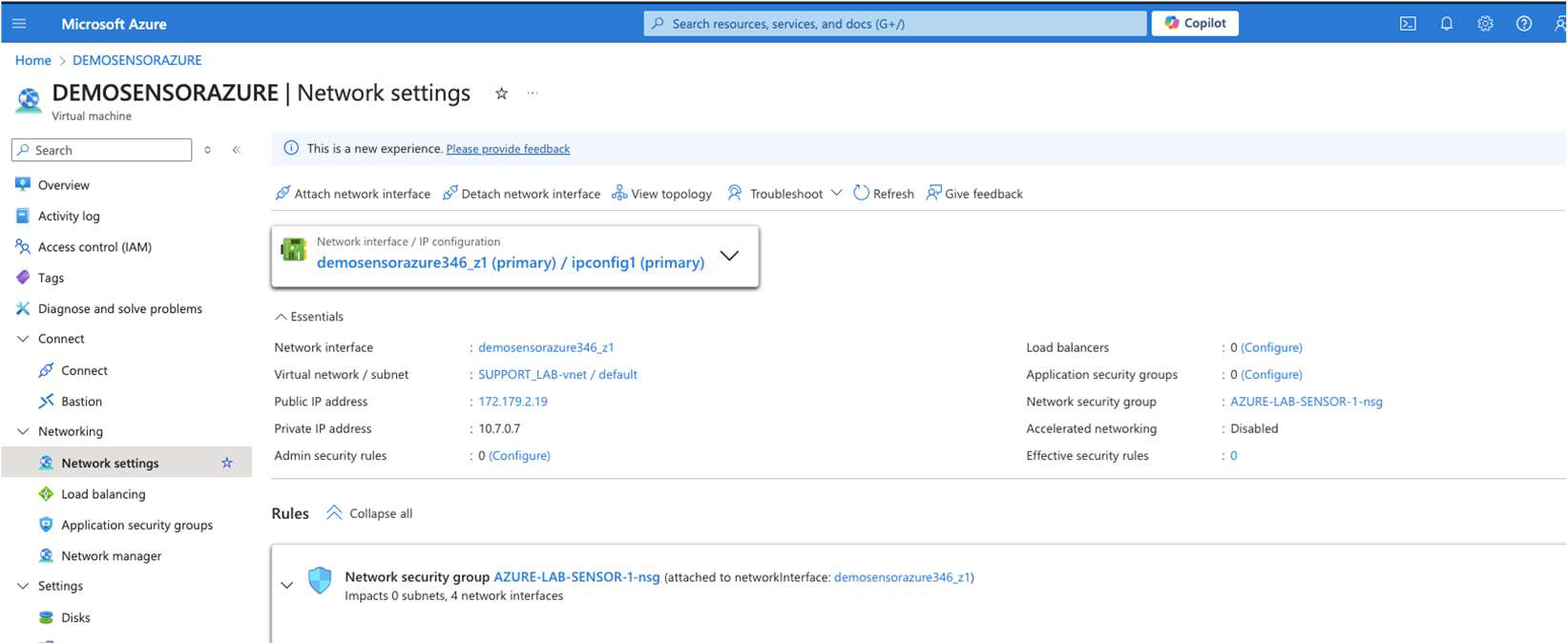Screen dimensions: 1568x644
Task: Open Overview in sidebar
Action: tap(64, 185)
